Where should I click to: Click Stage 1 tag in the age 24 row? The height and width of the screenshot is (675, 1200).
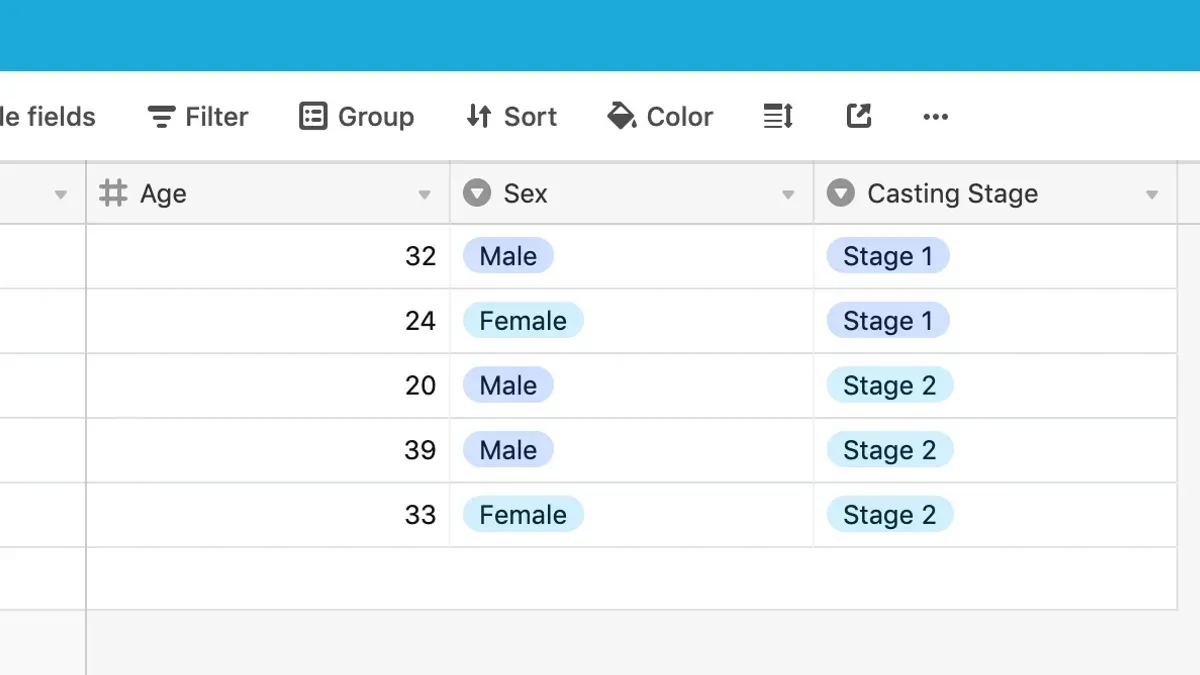(888, 321)
